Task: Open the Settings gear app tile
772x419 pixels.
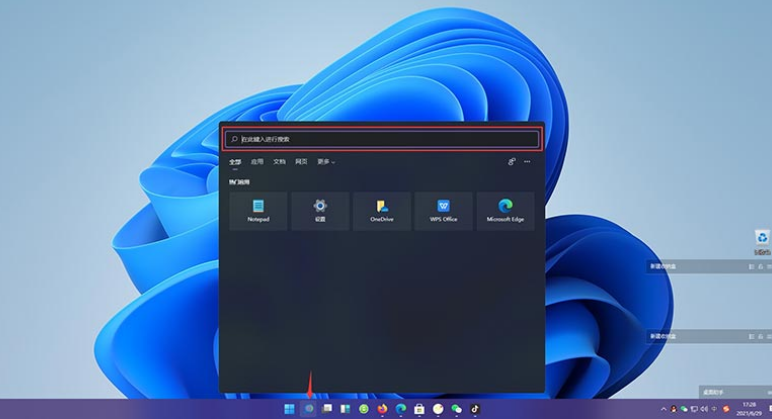Action: click(320, 211)
